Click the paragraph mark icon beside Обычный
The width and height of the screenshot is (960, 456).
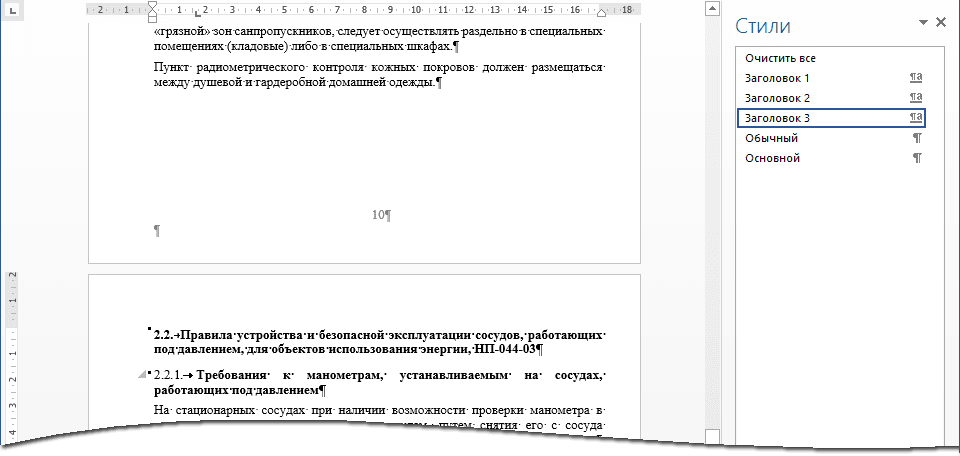(917, 138)
